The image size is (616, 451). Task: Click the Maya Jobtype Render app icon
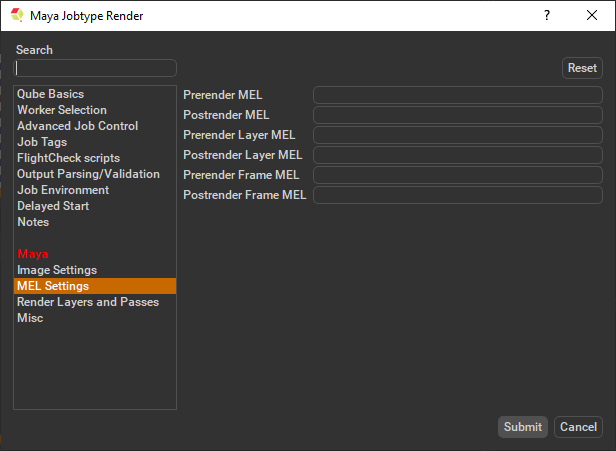tap(17, 15)
